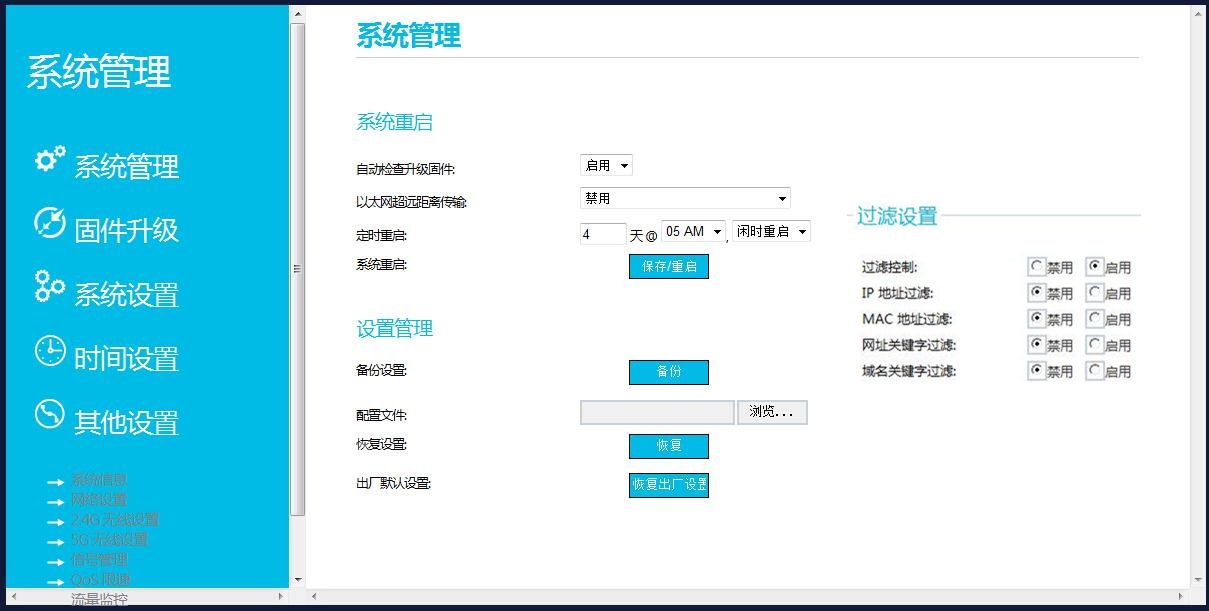The width and height of the screenshot is (1209, 611).
Task: Click the 恢复 button
Action: (669, 446)
